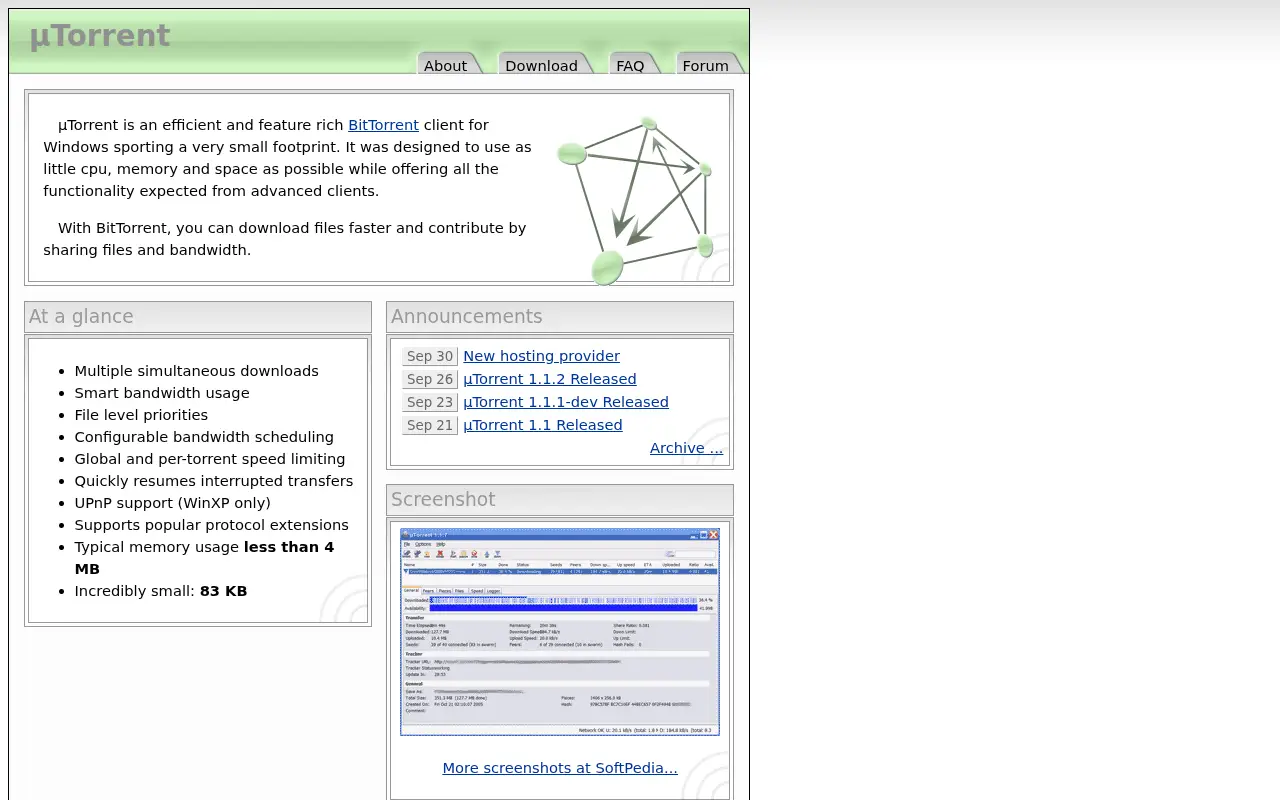
Task: Click the Sep 21 date label
Action: point(430,425)
